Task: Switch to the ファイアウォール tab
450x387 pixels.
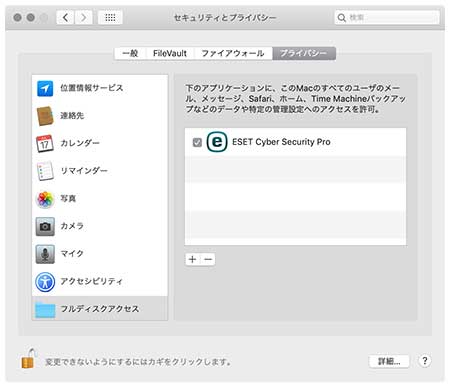Action: pyautogui.click(x=233, y=53)
